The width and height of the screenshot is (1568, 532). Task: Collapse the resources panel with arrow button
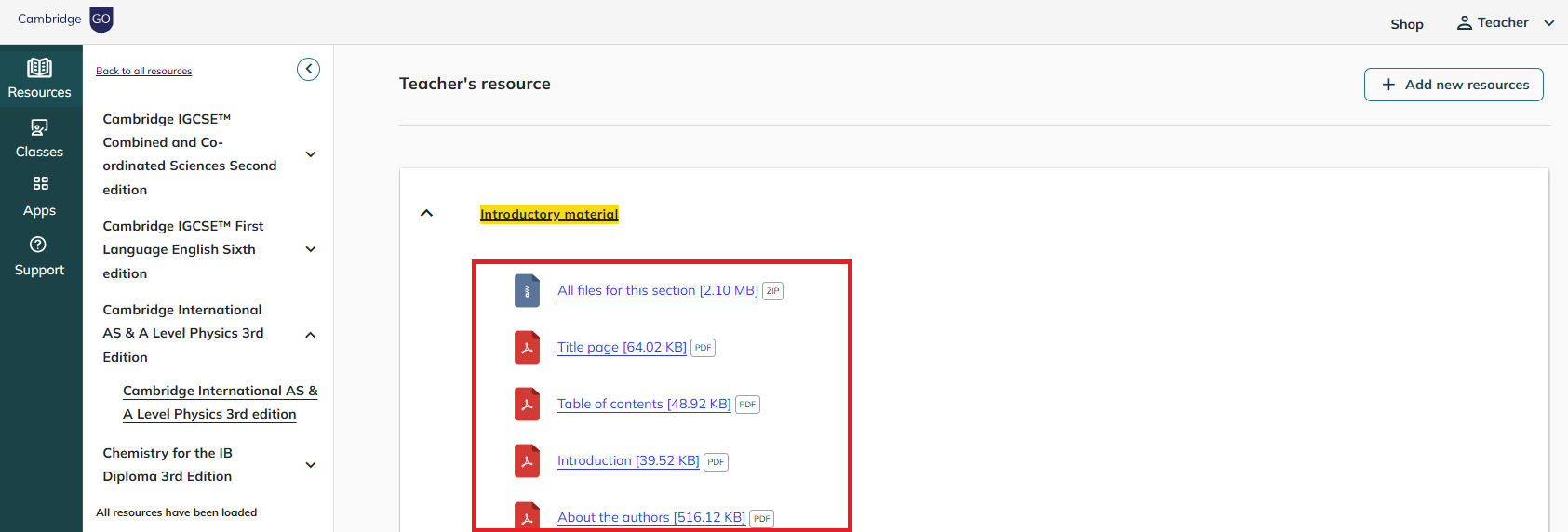coord(309,70)
